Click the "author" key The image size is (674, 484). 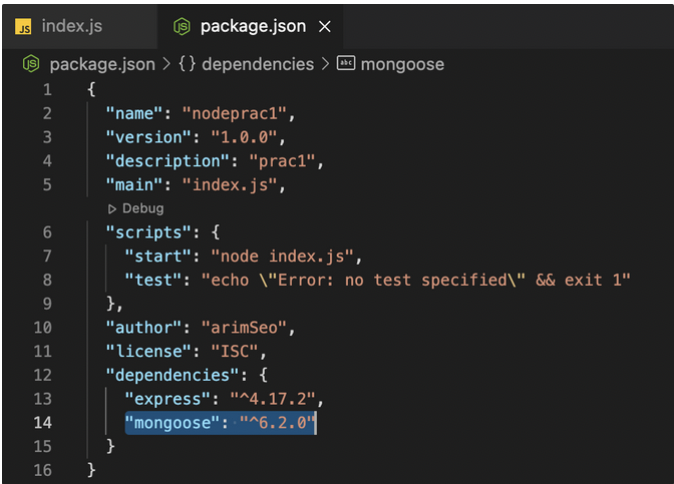[144, 328]
